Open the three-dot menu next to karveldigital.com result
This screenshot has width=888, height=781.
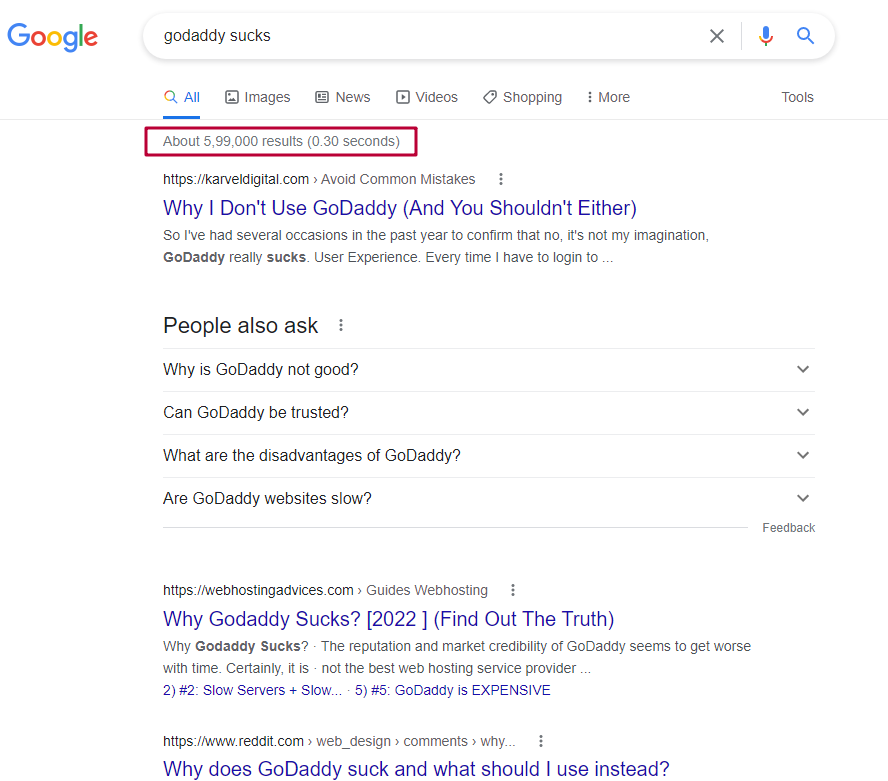coord(500,179)
